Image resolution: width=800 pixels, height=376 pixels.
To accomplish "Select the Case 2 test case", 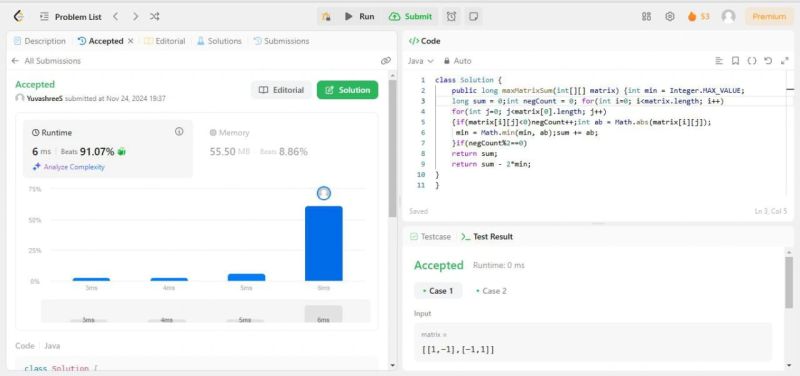I will pyautogui.click(x=491, y=291).
